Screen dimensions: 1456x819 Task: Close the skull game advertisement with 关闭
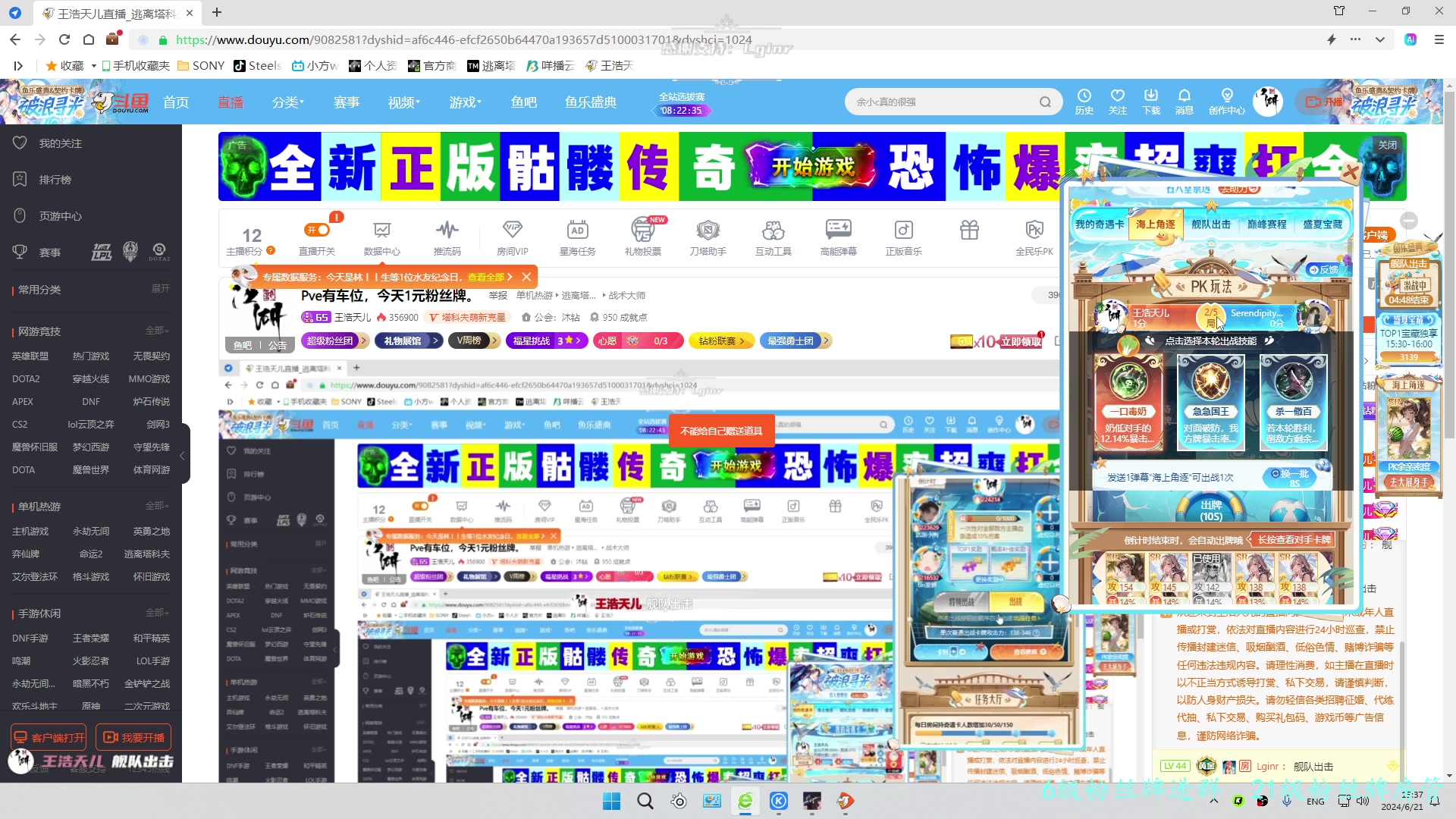point(1388,145)
